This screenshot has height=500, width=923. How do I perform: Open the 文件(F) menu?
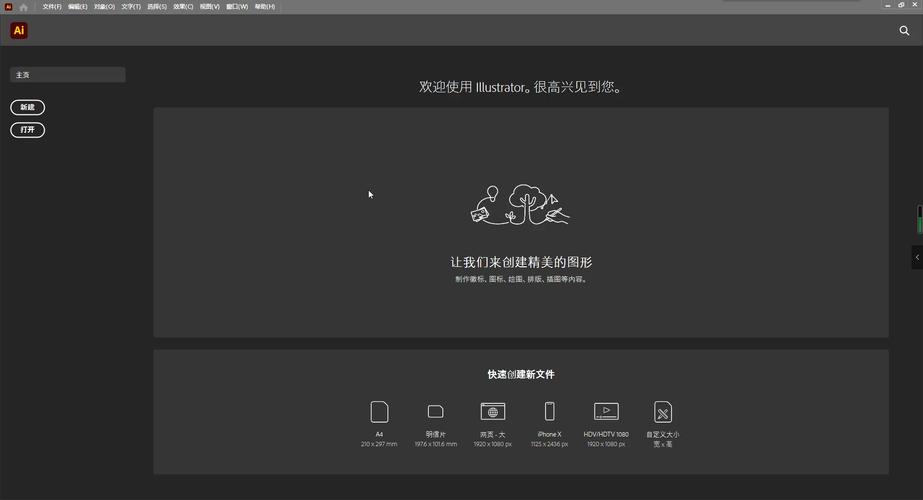pyautogui.click(x=52, y=6)
